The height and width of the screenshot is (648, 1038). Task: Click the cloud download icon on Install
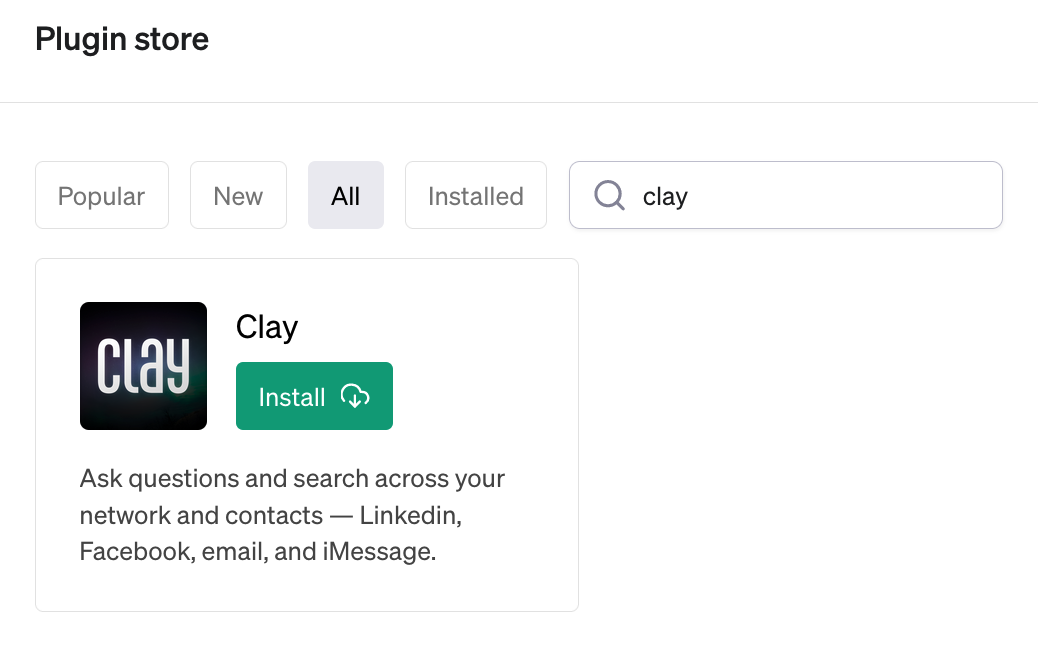coord(355,397)
